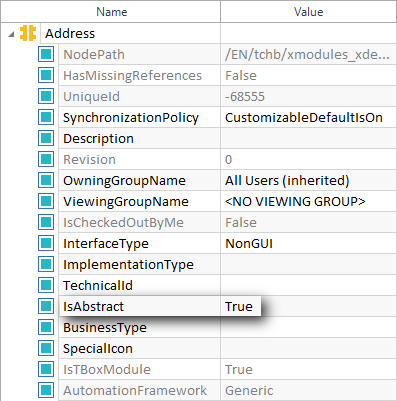Screen dimensions: 397x401
Task: Click the property icon beside SpecialIcon
Action: pos(46,348)
